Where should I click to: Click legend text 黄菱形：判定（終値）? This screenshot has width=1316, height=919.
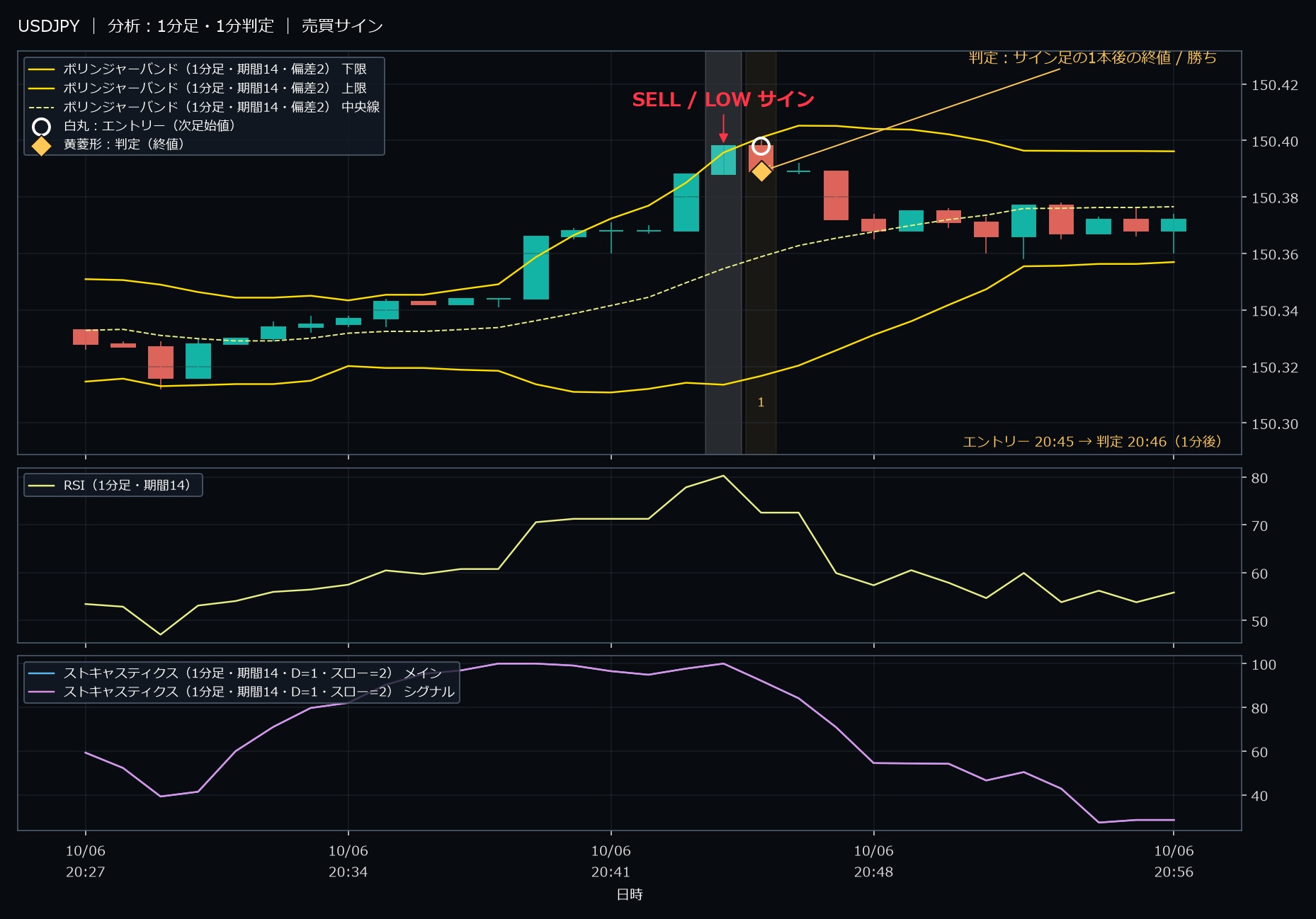click(123, 144)
